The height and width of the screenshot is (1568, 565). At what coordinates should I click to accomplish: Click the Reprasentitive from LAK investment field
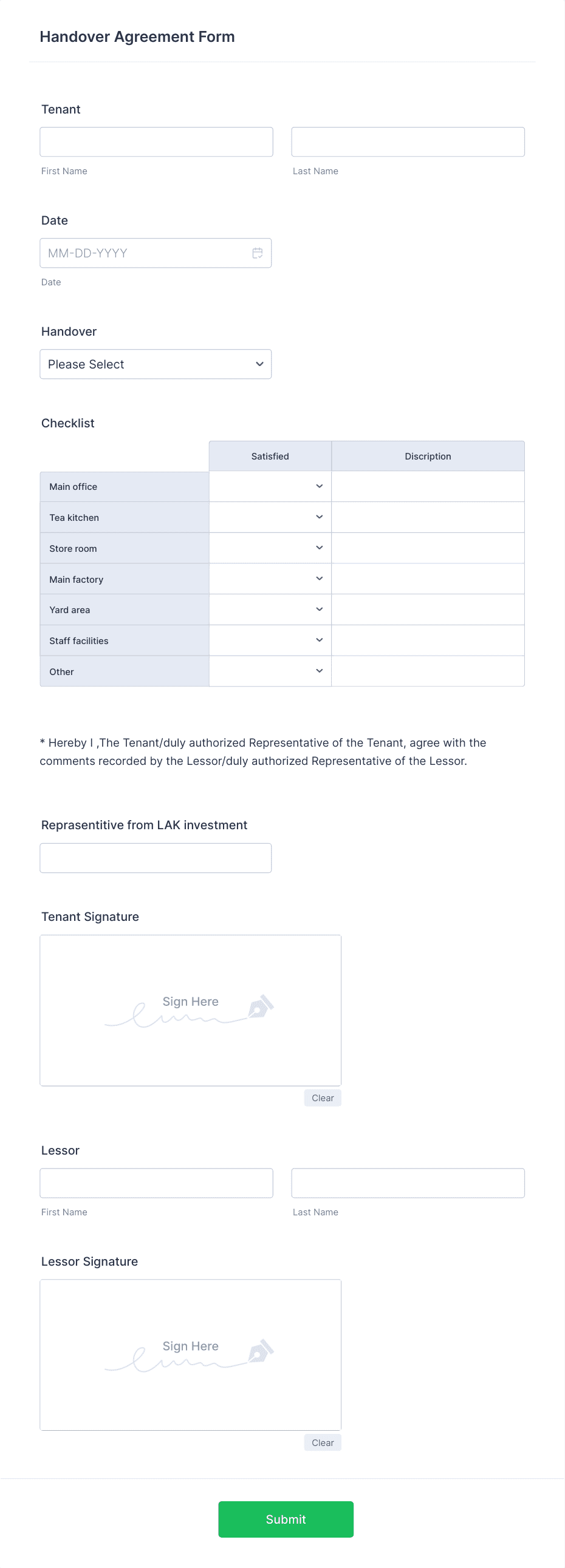(156, 858)
